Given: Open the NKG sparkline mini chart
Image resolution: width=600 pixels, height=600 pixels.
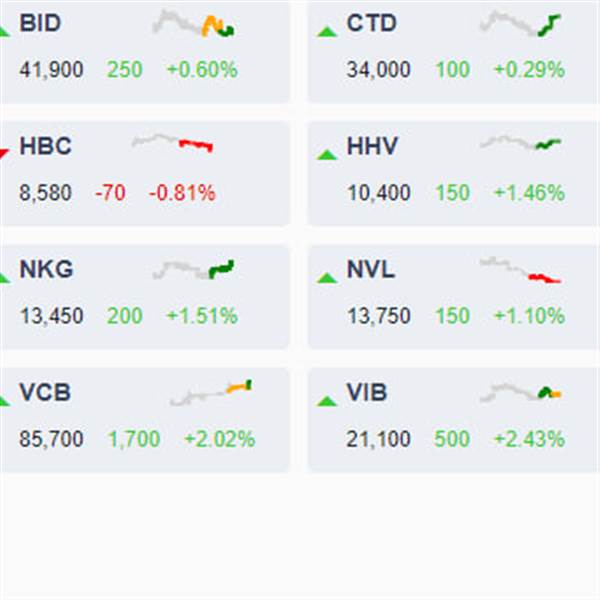Looking at the screenshot, I should pyautogui.click(x=193, y=269).
